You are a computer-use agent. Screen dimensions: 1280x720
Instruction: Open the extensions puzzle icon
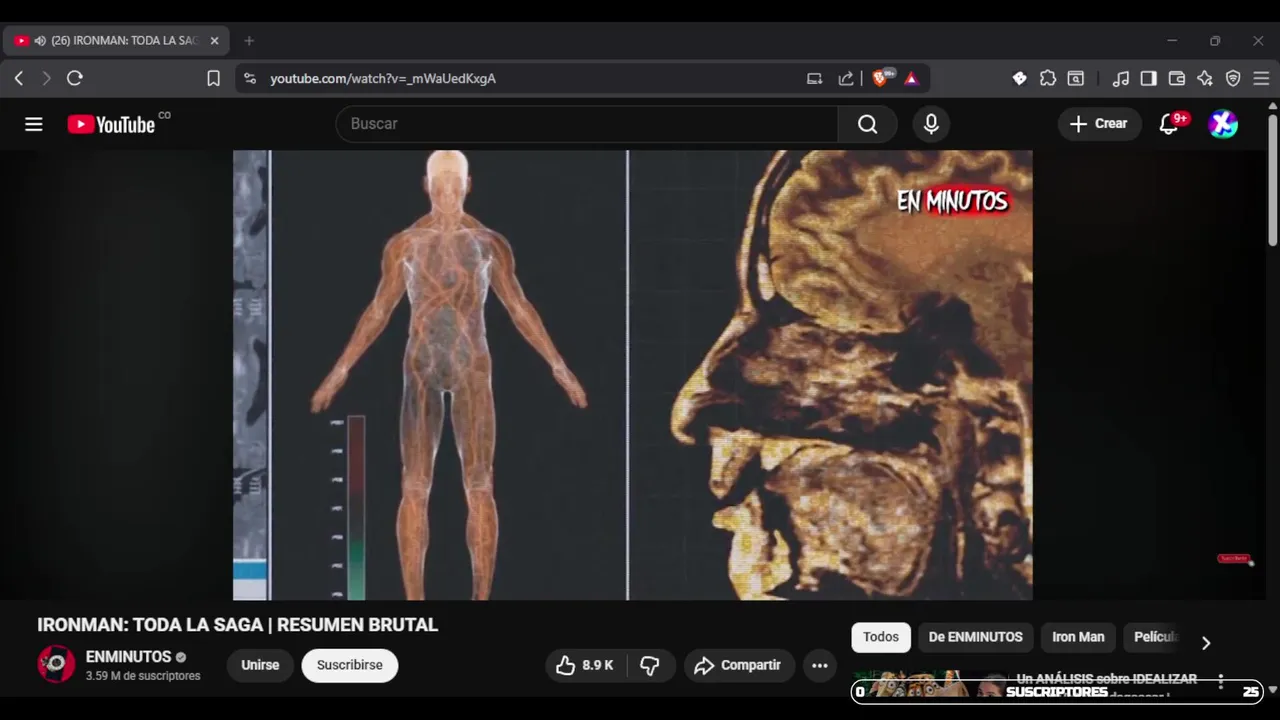[x=1048, y=78]
